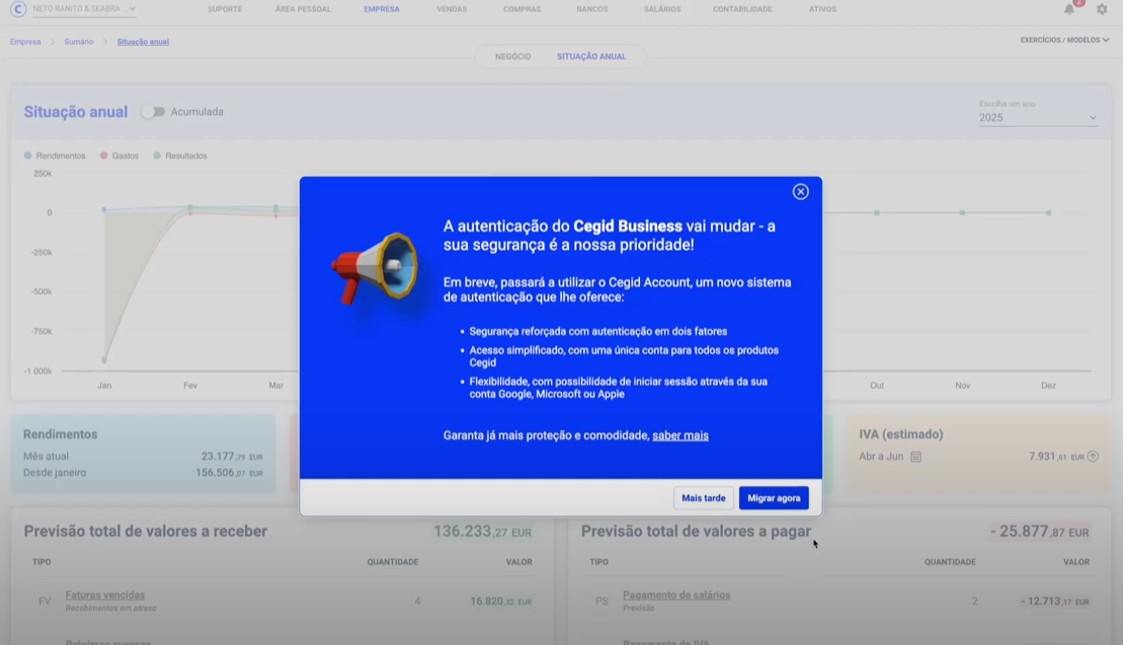This screenshot has height=645, width=1123.
Task: Click the megaphone illustration in the popup
Action: (x=374, y=266)
